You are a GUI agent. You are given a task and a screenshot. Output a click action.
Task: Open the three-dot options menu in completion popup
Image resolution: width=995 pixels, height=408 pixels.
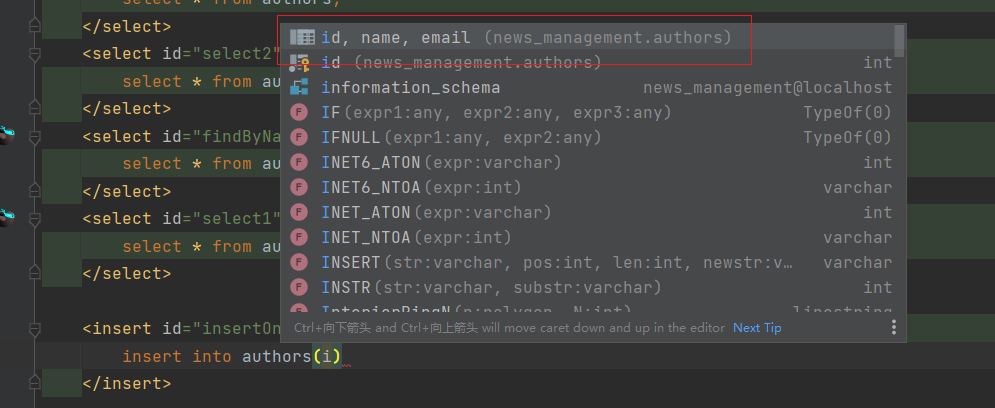coord(893,327)
